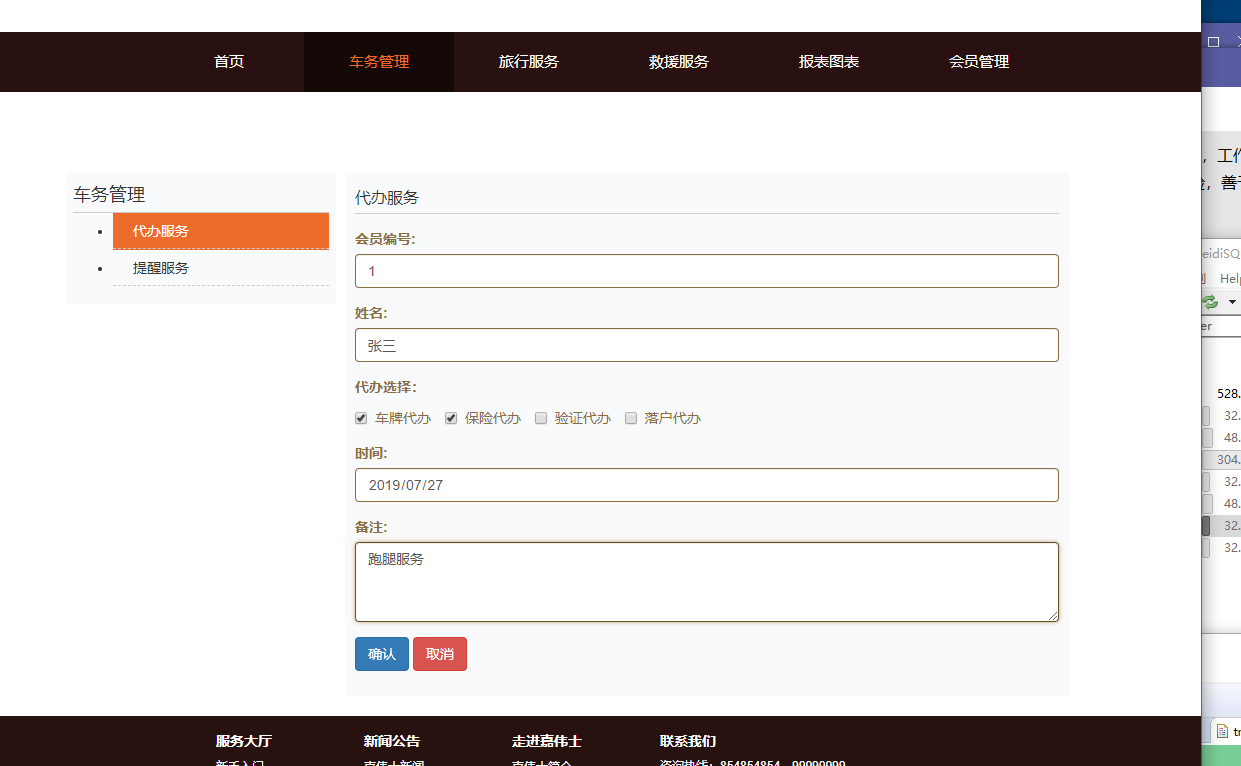Screen dimensions: 1241x766
Task: Open the 救援服务 section
Action: click(x=679, y=61)
